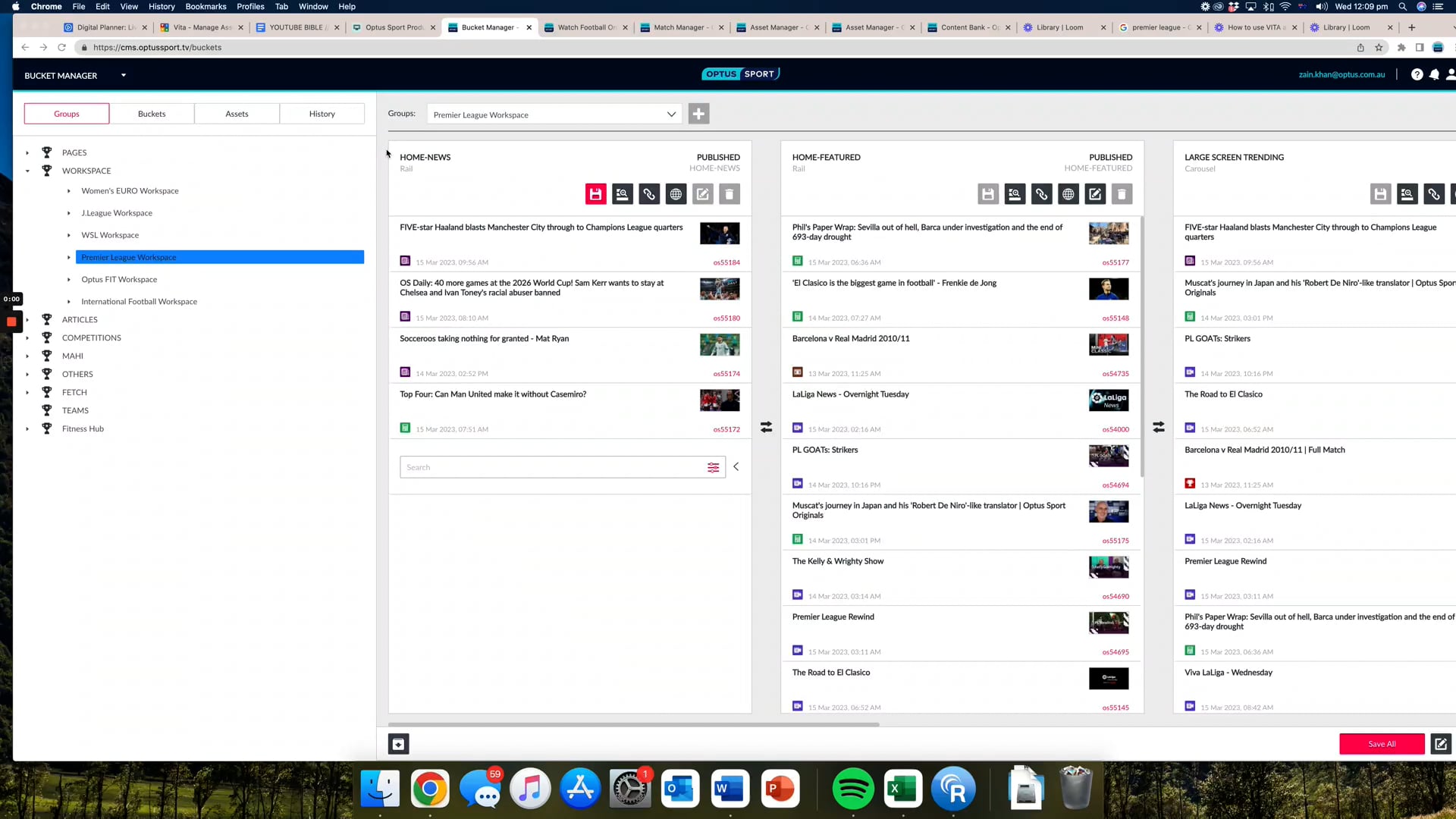1456x819 pixels.
Task: Click the help question mark icon
Action: tap(1417, 74)
